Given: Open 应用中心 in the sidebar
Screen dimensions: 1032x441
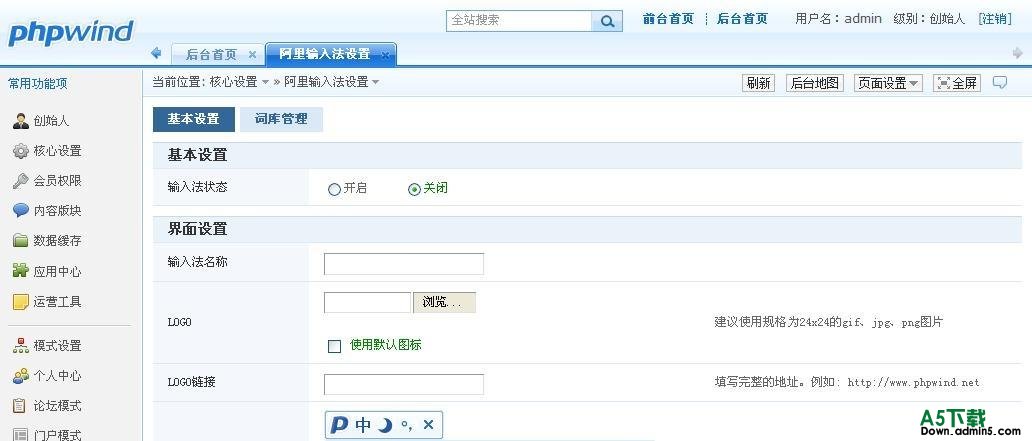Looking at the screenshot, I should click(58, 272).
